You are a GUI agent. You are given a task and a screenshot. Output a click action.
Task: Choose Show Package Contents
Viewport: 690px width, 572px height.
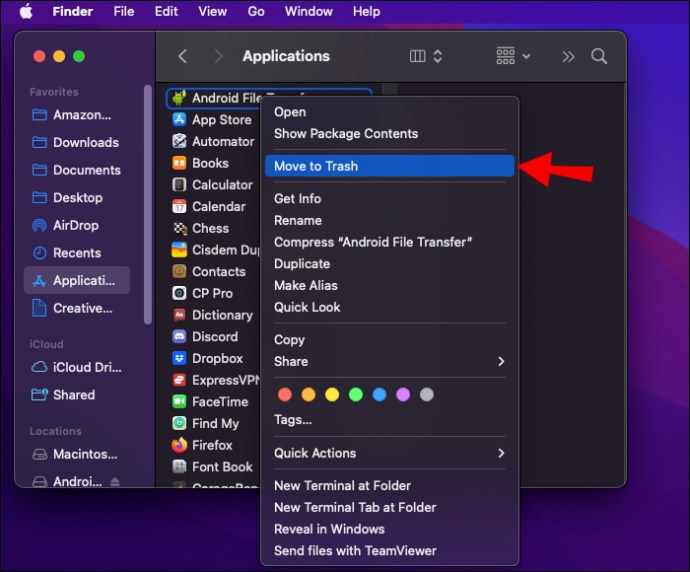click(389, 133)
